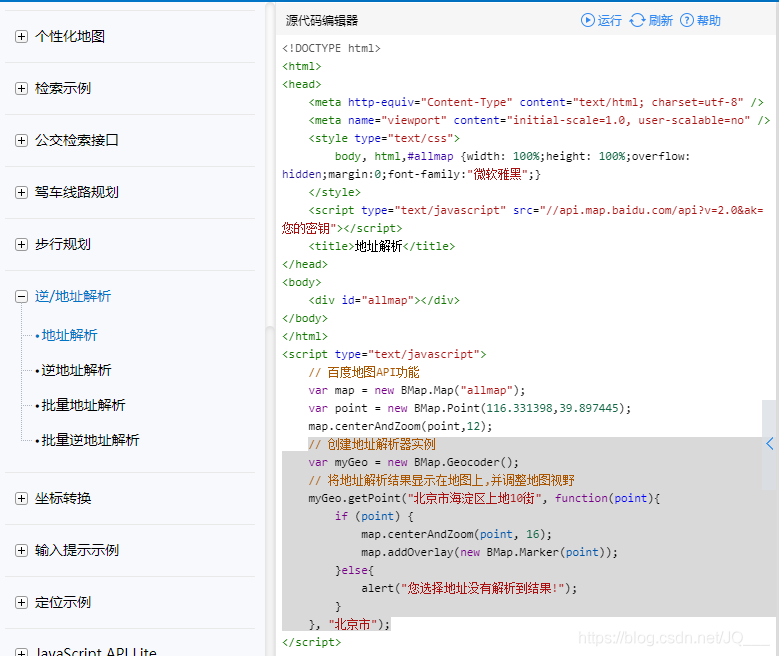Image resolution: width=779 pixels, height=656 pixels.
Task: Expand the 个性化地图 plus box
Action: click(x=21, y=36)
